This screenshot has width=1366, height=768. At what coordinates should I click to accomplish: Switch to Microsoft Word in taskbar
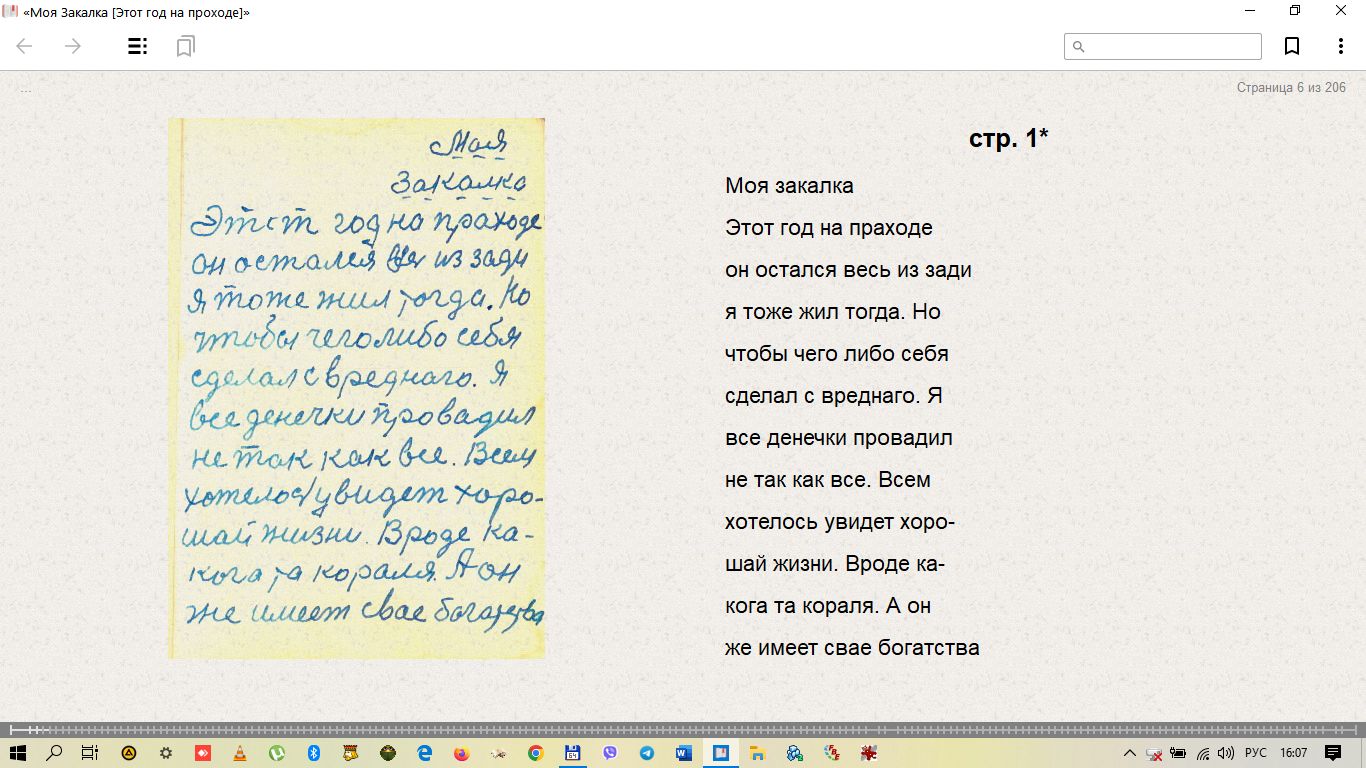pyautogui.click(x=683, y=753)
